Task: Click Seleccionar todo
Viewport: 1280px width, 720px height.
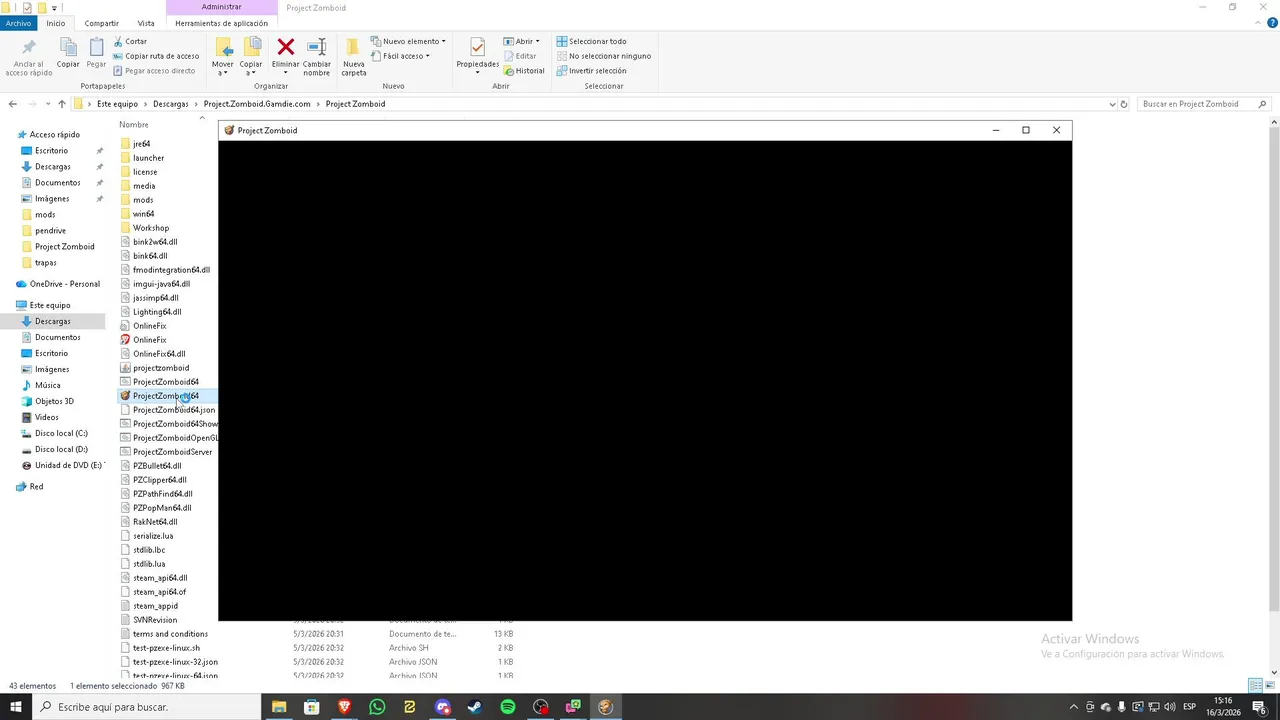Action: [x=591, y=41]
